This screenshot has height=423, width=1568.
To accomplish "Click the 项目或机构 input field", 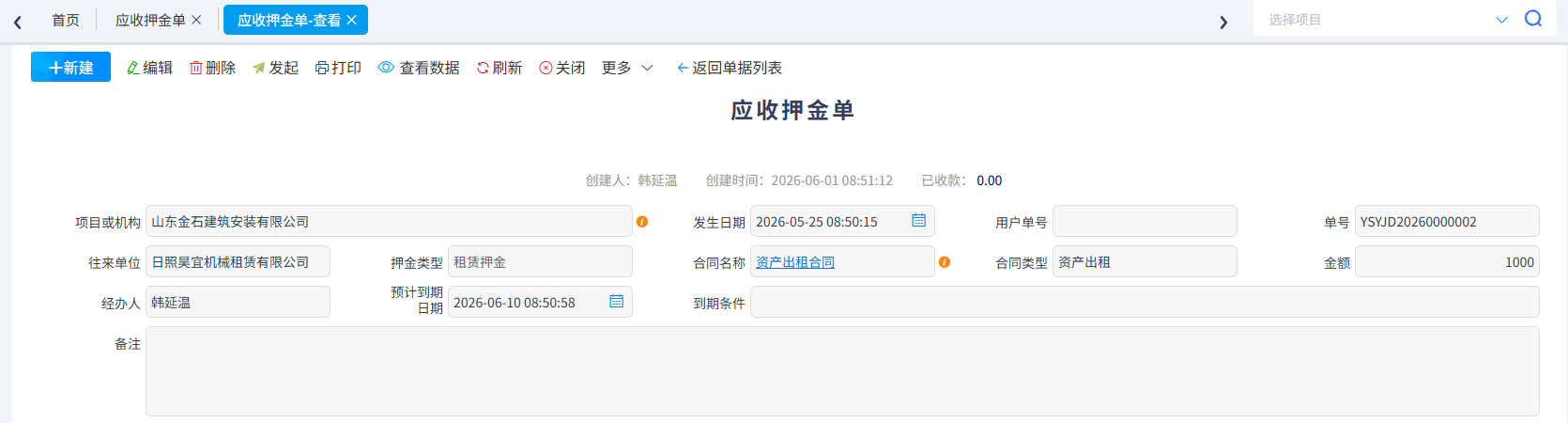I will (x=389, y=222).
